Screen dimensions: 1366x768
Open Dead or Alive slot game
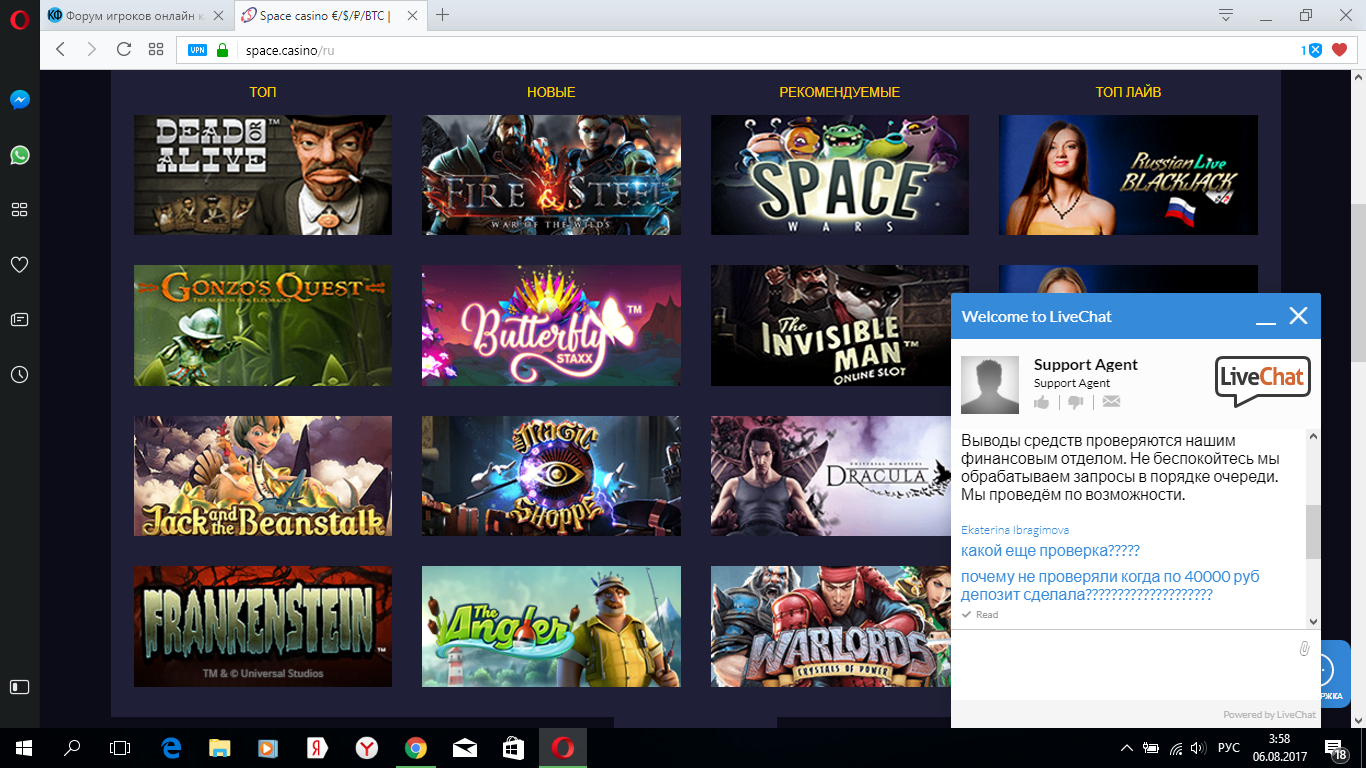point(263,175)
